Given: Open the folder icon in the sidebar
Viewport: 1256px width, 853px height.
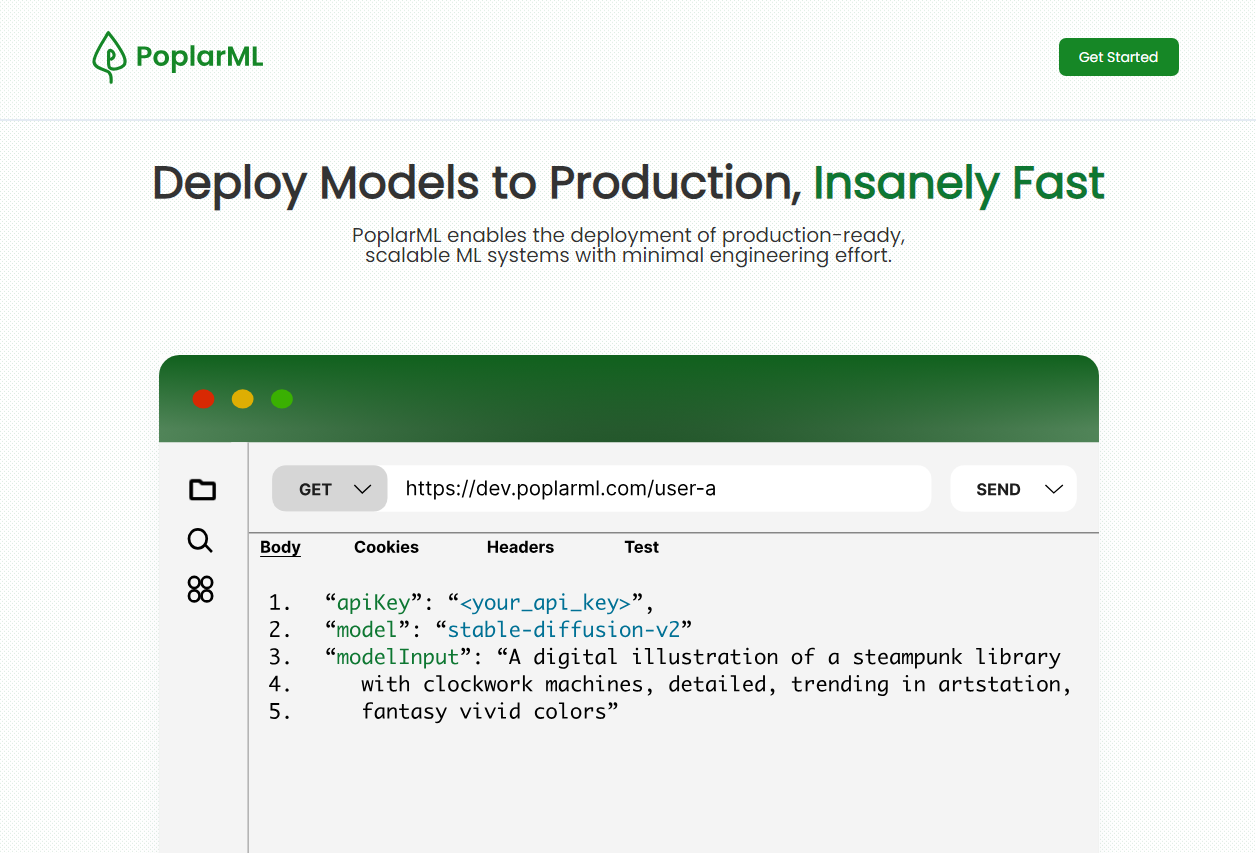Looking at the screenshot, I should (x=202, y=489).
